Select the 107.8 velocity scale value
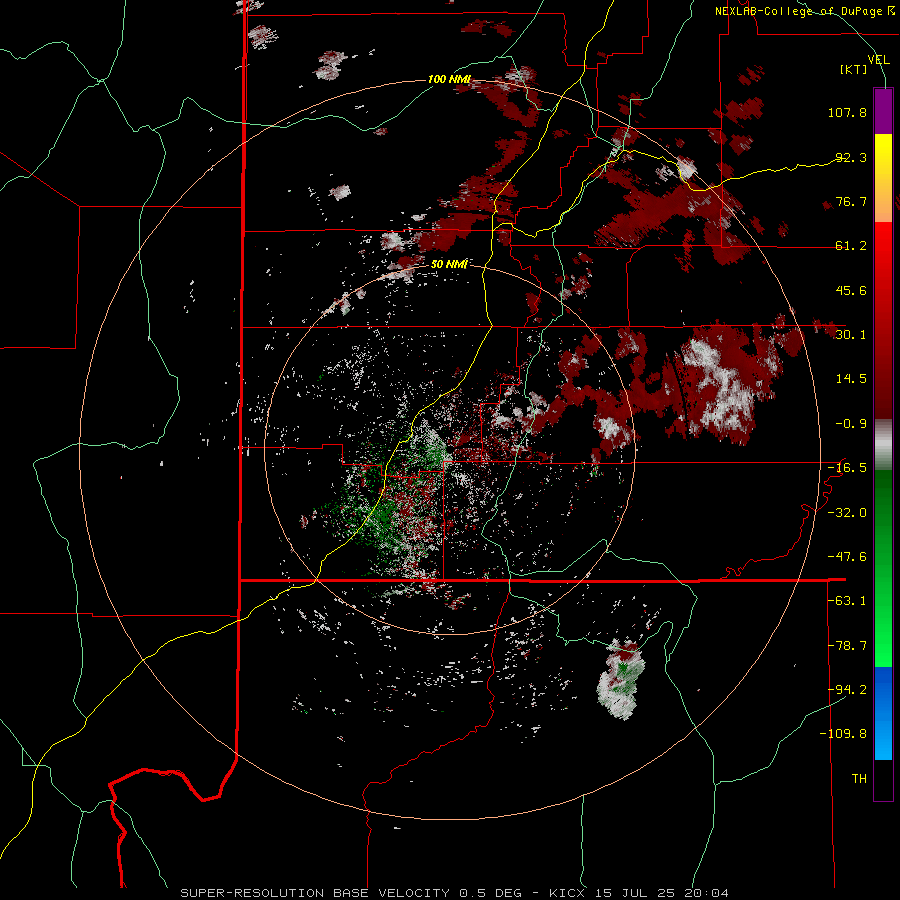This screenshot has height=900, width=900. click(847, 112)
